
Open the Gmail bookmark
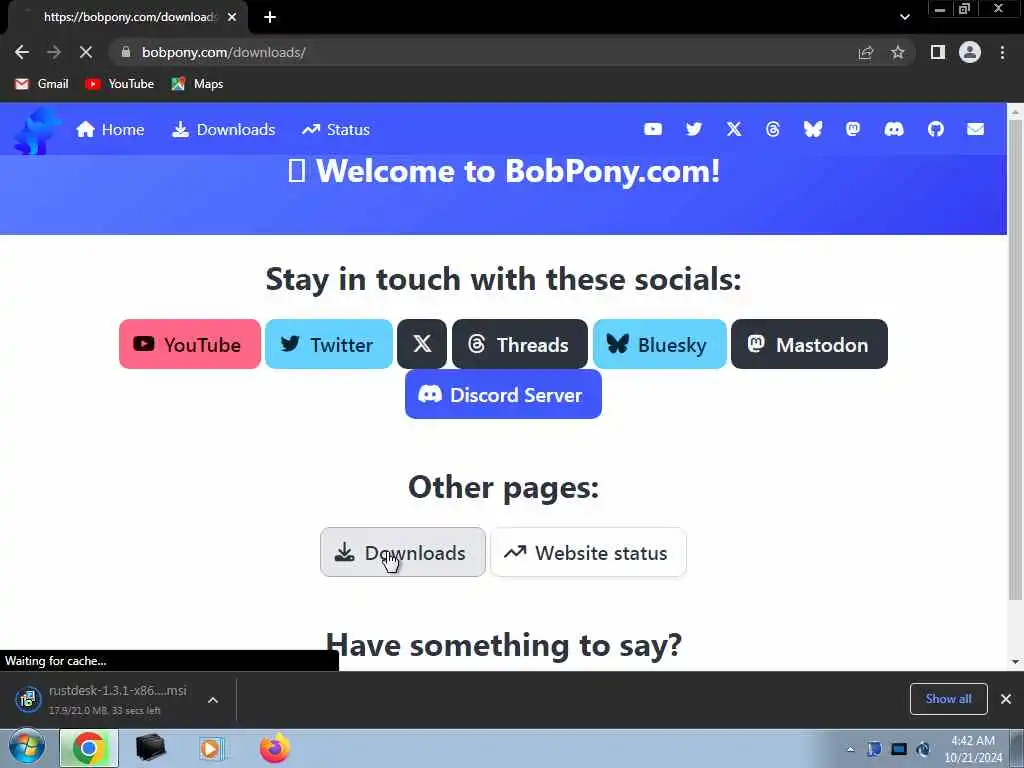tap(42, 84)
